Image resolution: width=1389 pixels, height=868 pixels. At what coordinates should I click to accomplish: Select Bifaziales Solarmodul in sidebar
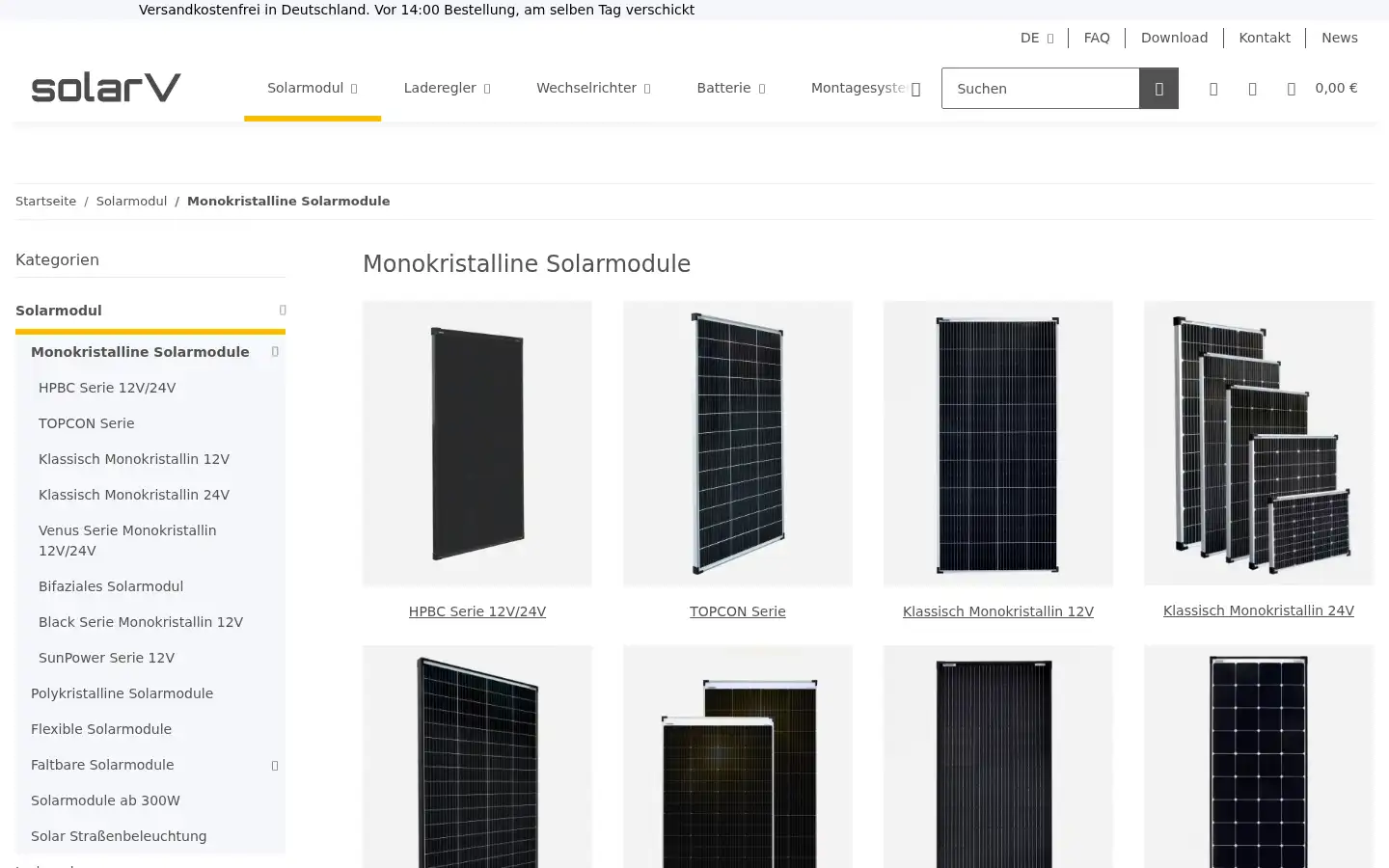[x=111, y=586]
